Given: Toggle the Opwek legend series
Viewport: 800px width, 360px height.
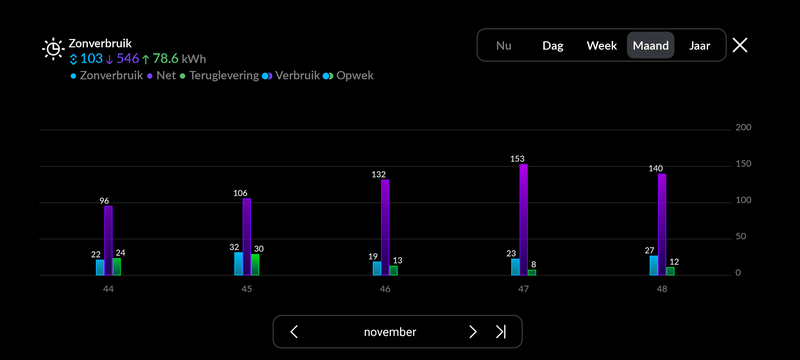Looking at the screenshot, I should pyautogui.click(x=348, y=76).
